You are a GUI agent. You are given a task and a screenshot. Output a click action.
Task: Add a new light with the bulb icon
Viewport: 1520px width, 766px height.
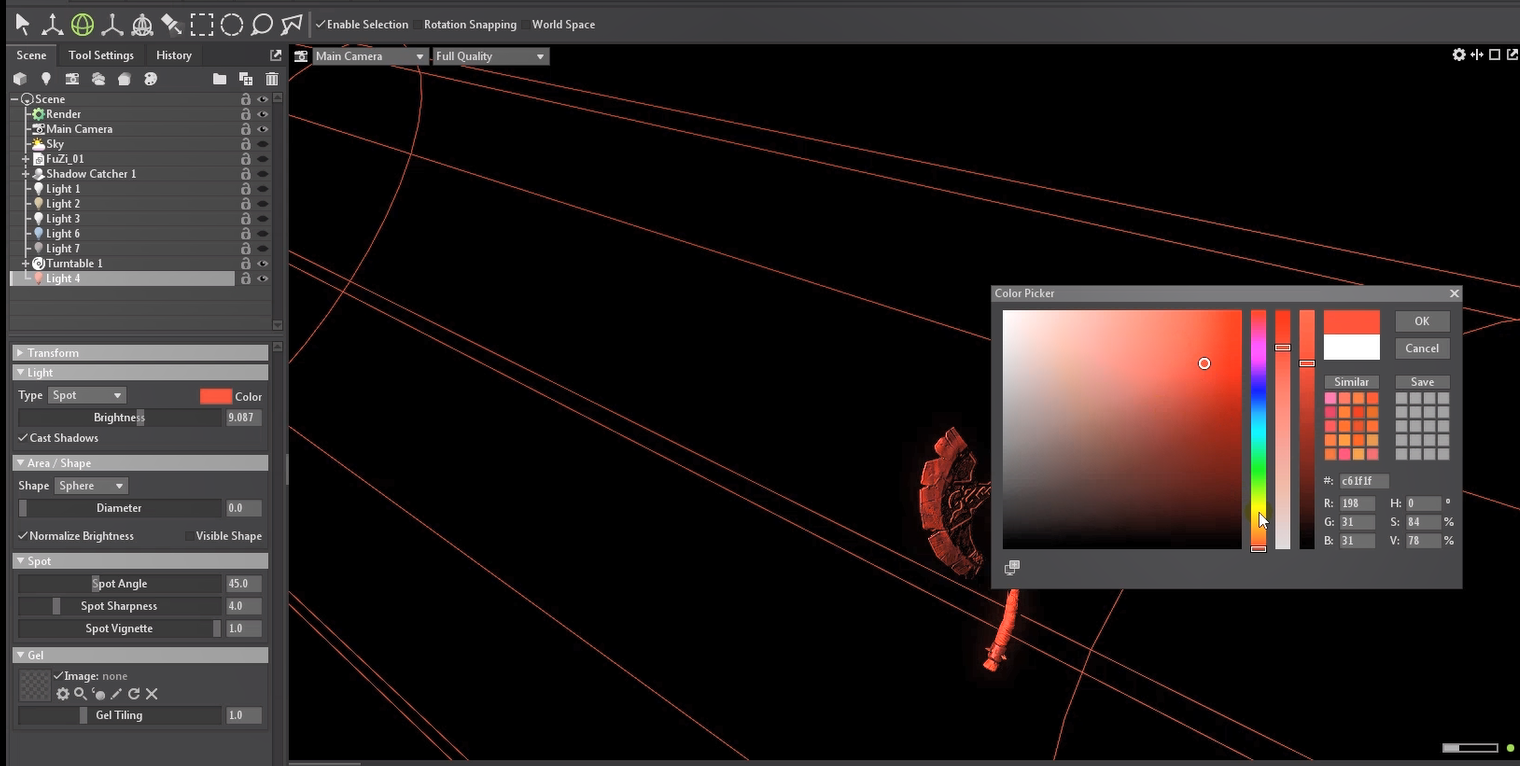click(46, 79)
